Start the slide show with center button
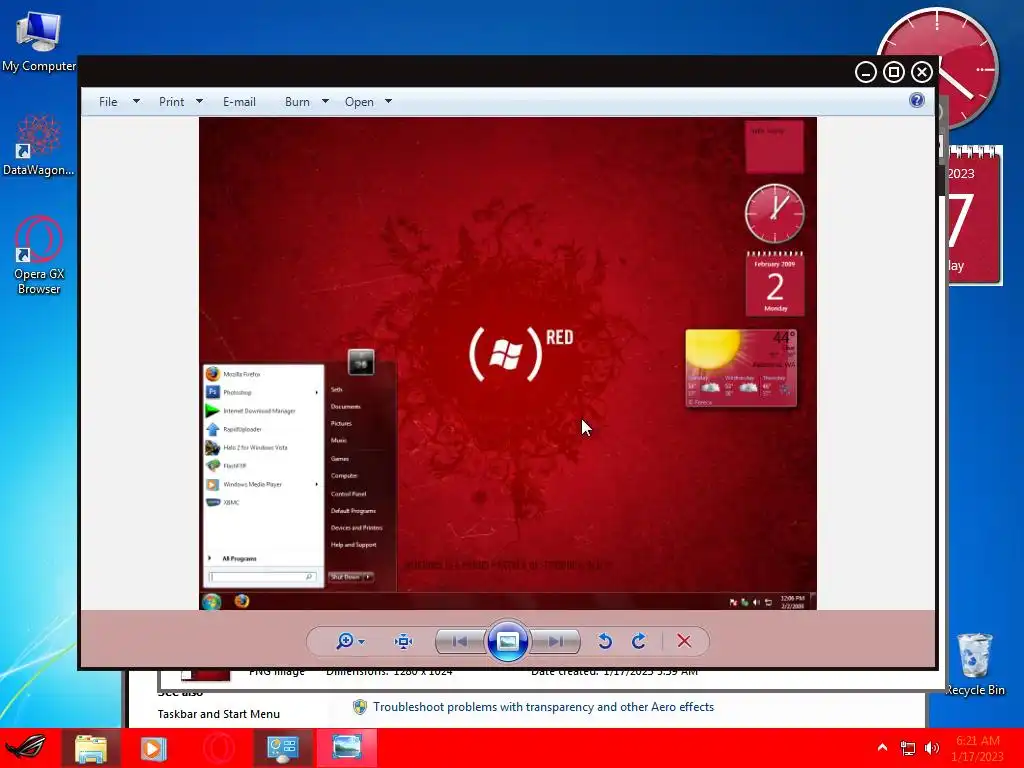Viewport: 1024px width, 768px height. (507, 641)
